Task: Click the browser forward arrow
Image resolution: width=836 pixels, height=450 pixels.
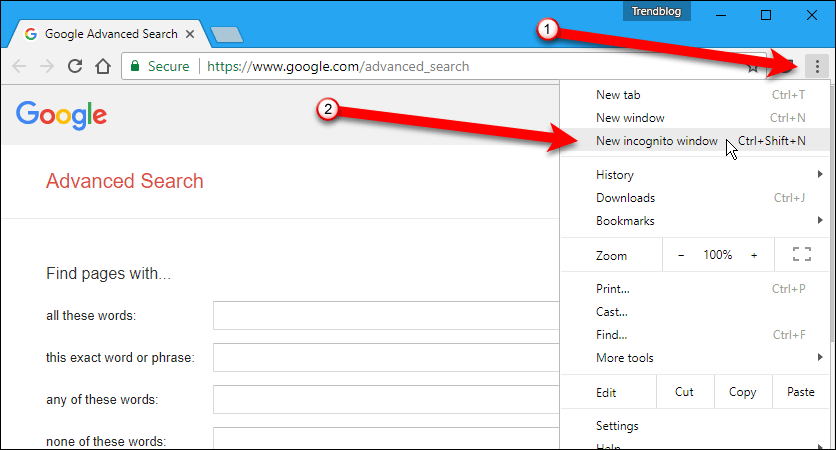Action: click(47, 66)
